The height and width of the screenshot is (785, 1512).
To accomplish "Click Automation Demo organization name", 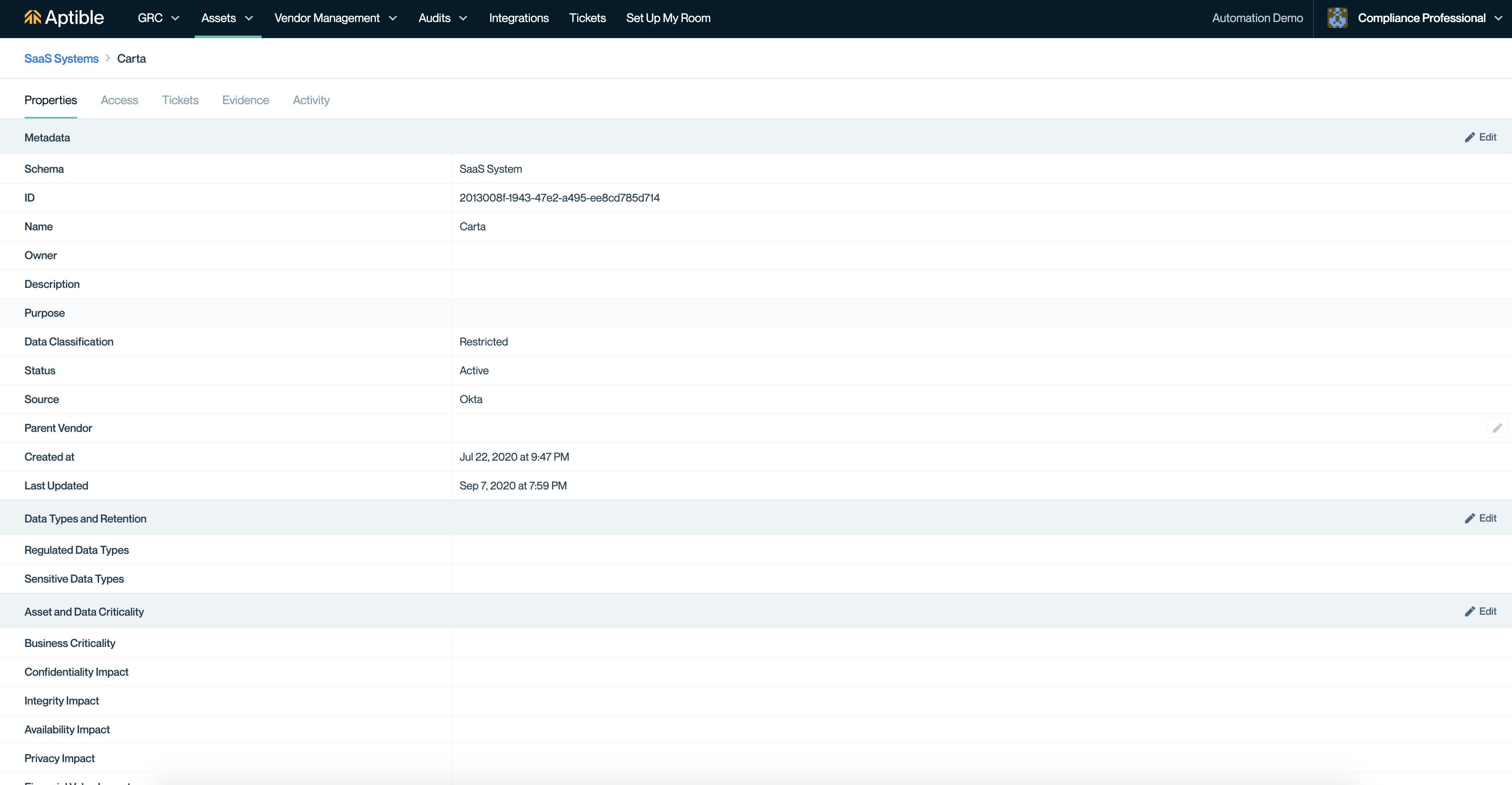I will point(1257,18).
